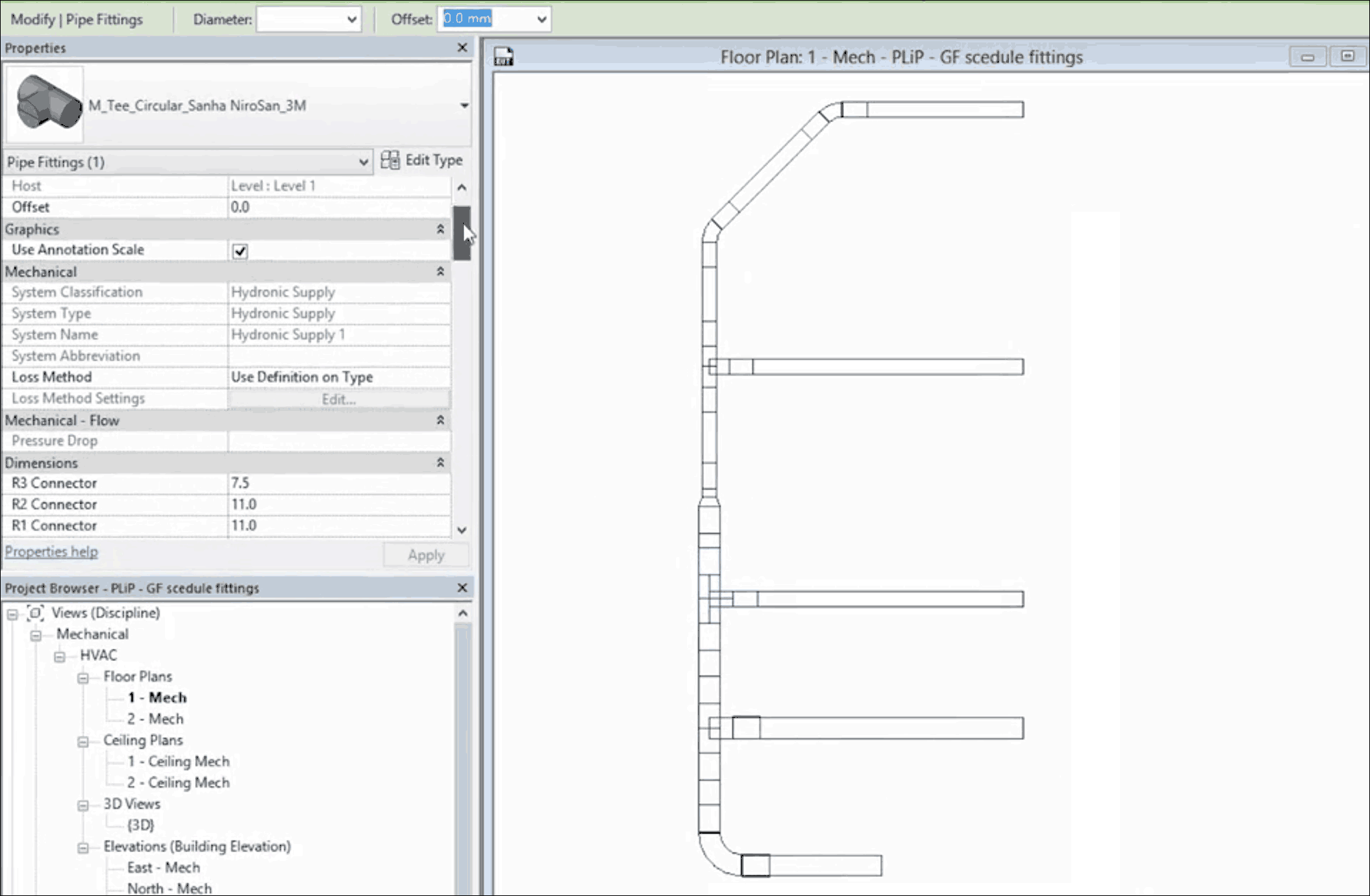Toggle Use Annotation Scale checkbox
1370x896 pixels.
coord(240,251)
